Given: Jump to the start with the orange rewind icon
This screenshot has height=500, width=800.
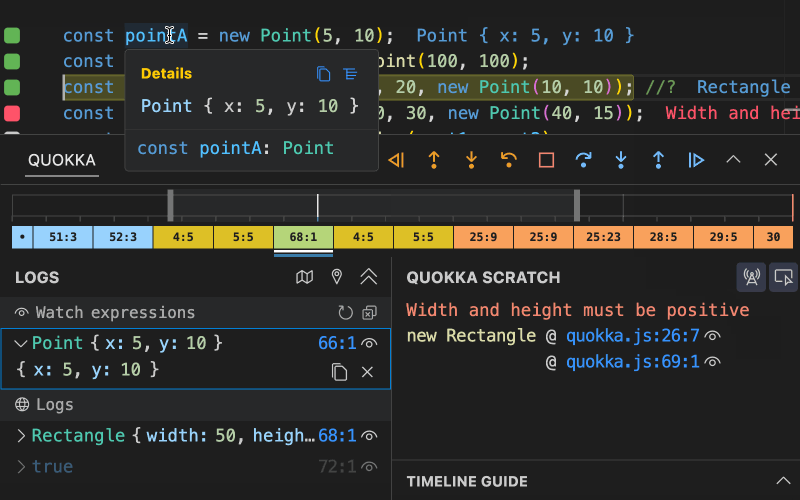Looking at the screenshot, I should [x=396, y=160].
